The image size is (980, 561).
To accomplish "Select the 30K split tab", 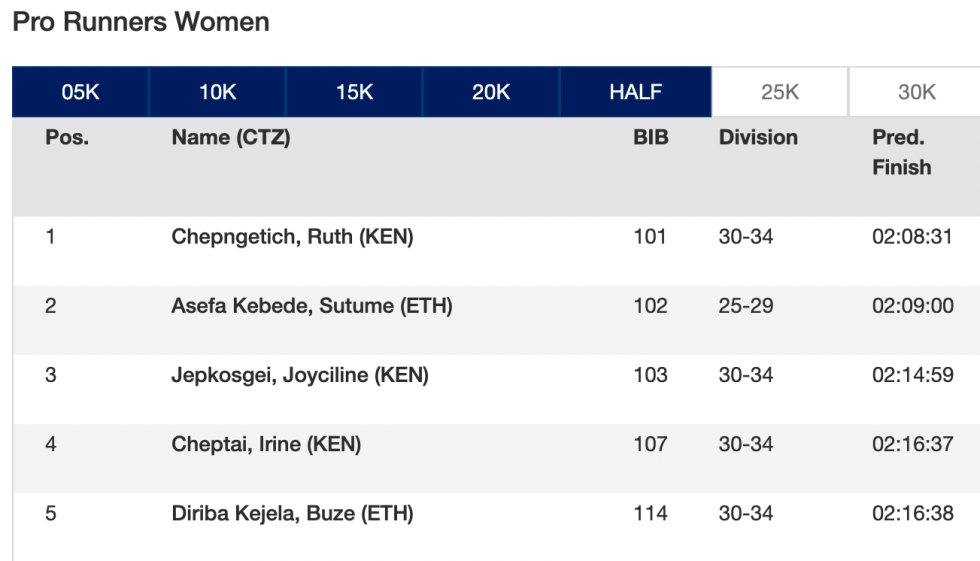I will pos(916,92).
